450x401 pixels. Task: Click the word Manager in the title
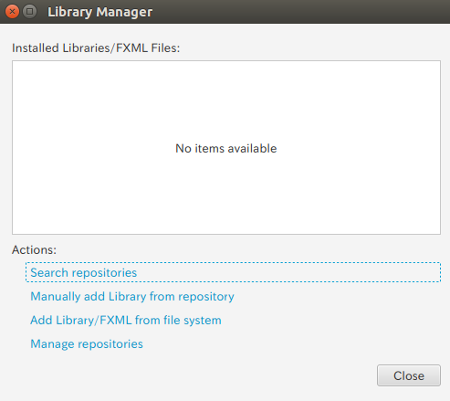(x=124, y=12)
